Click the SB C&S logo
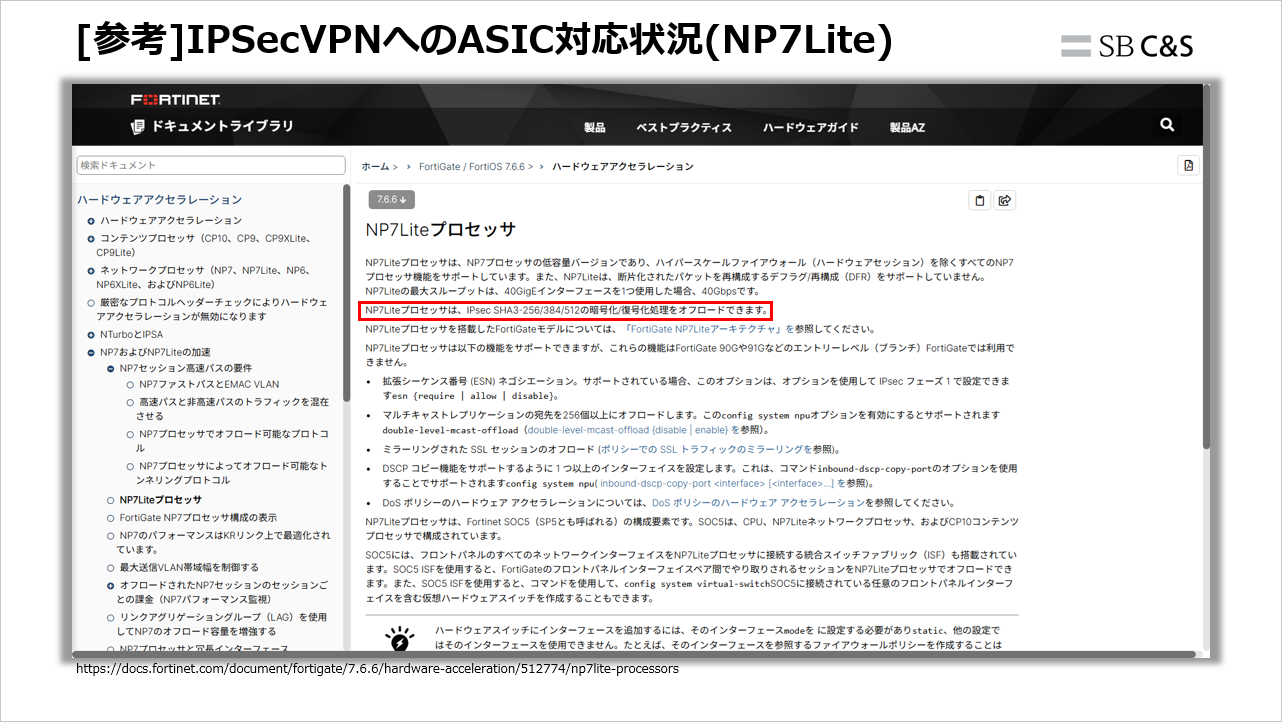 [x=1127, y=45]
